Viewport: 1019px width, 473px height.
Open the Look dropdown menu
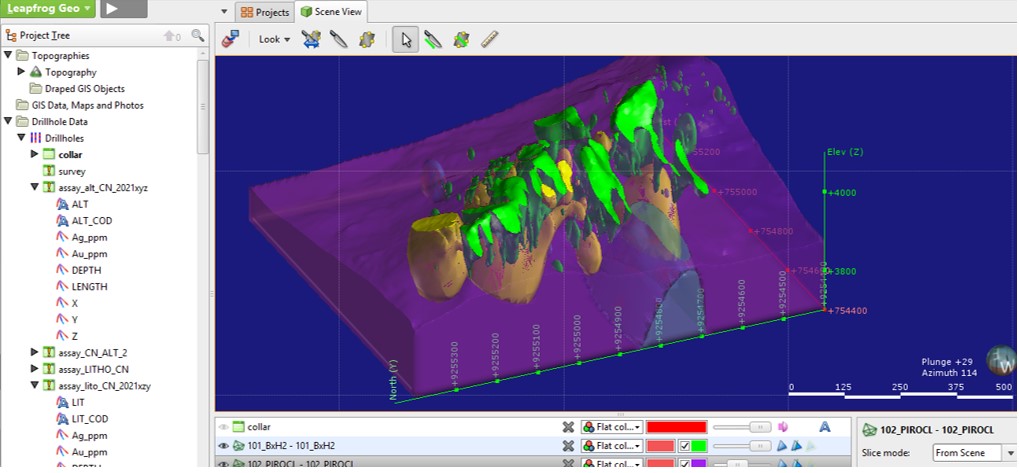point(274,39)
